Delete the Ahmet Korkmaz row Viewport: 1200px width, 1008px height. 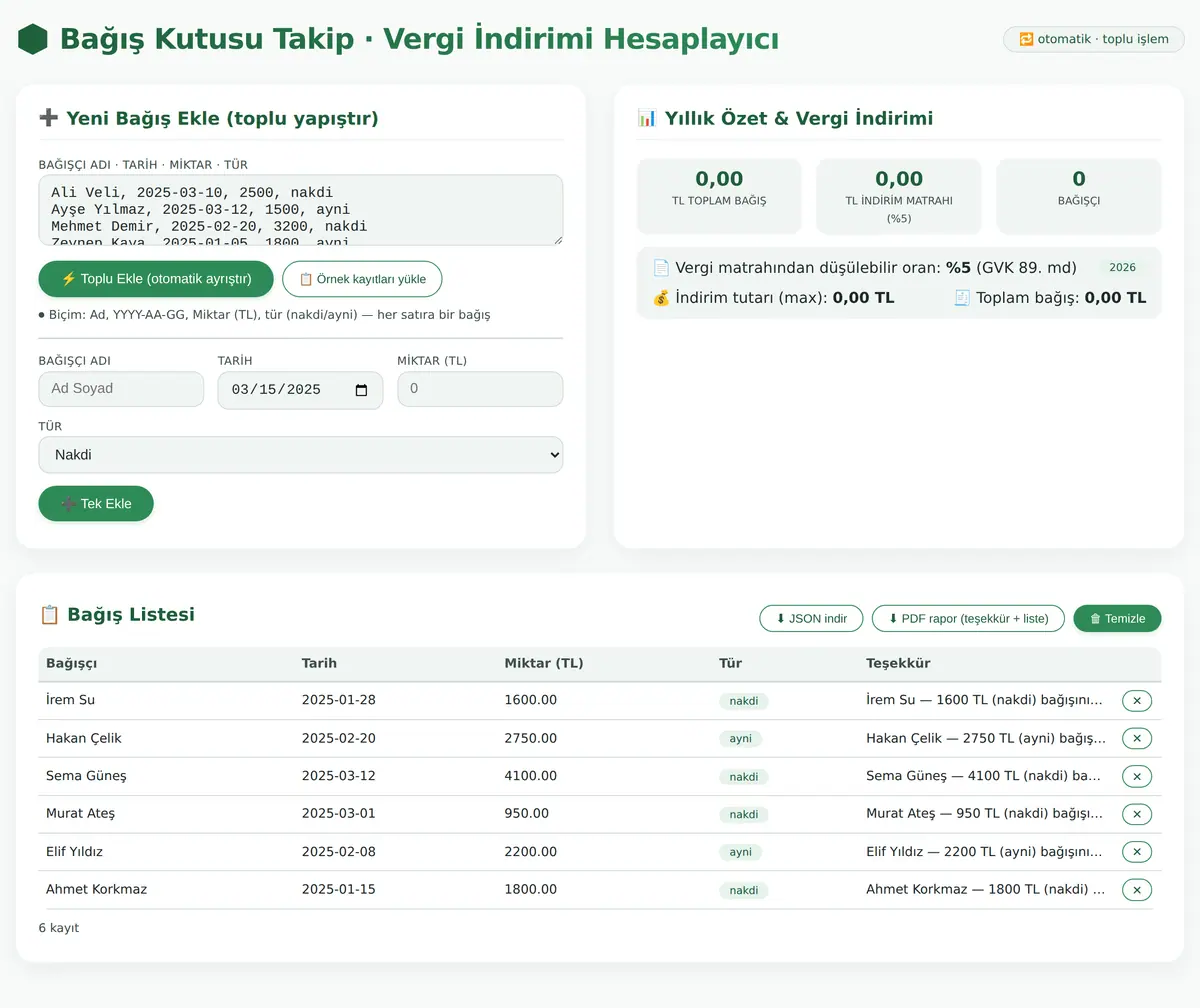(1137, 890)
